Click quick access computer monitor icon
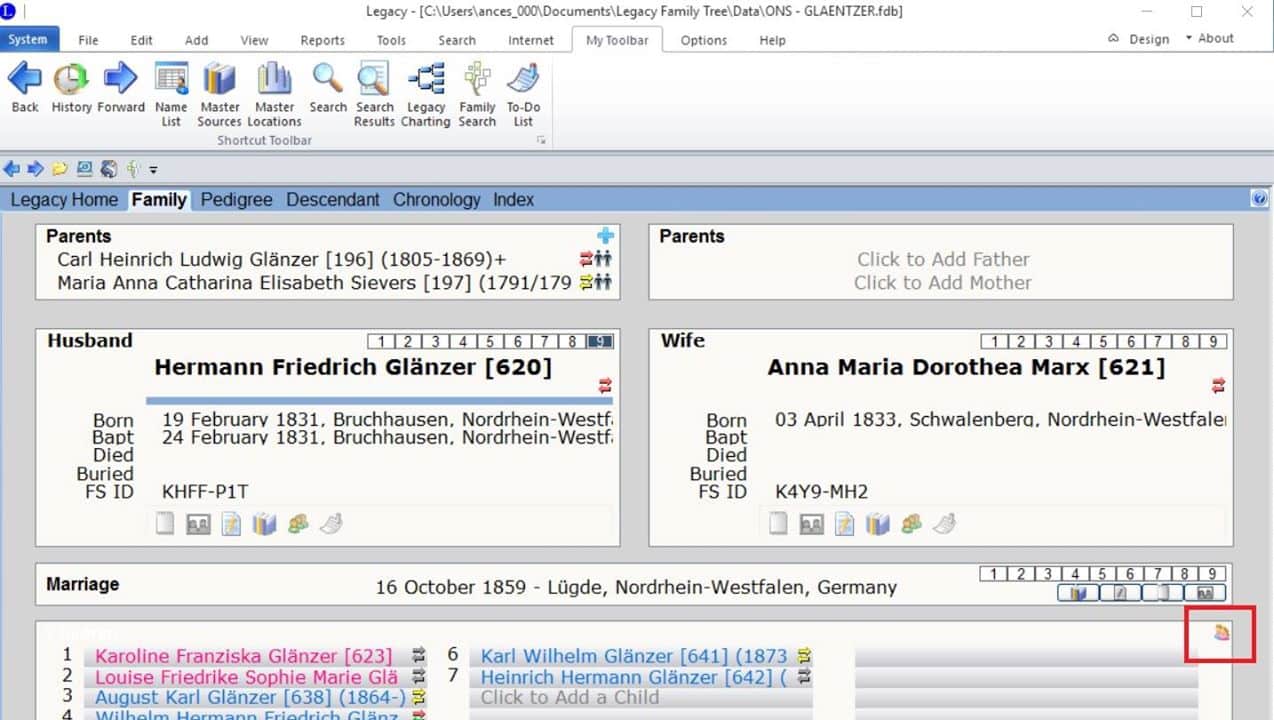The image size is (1274, 720). [85, 168]
